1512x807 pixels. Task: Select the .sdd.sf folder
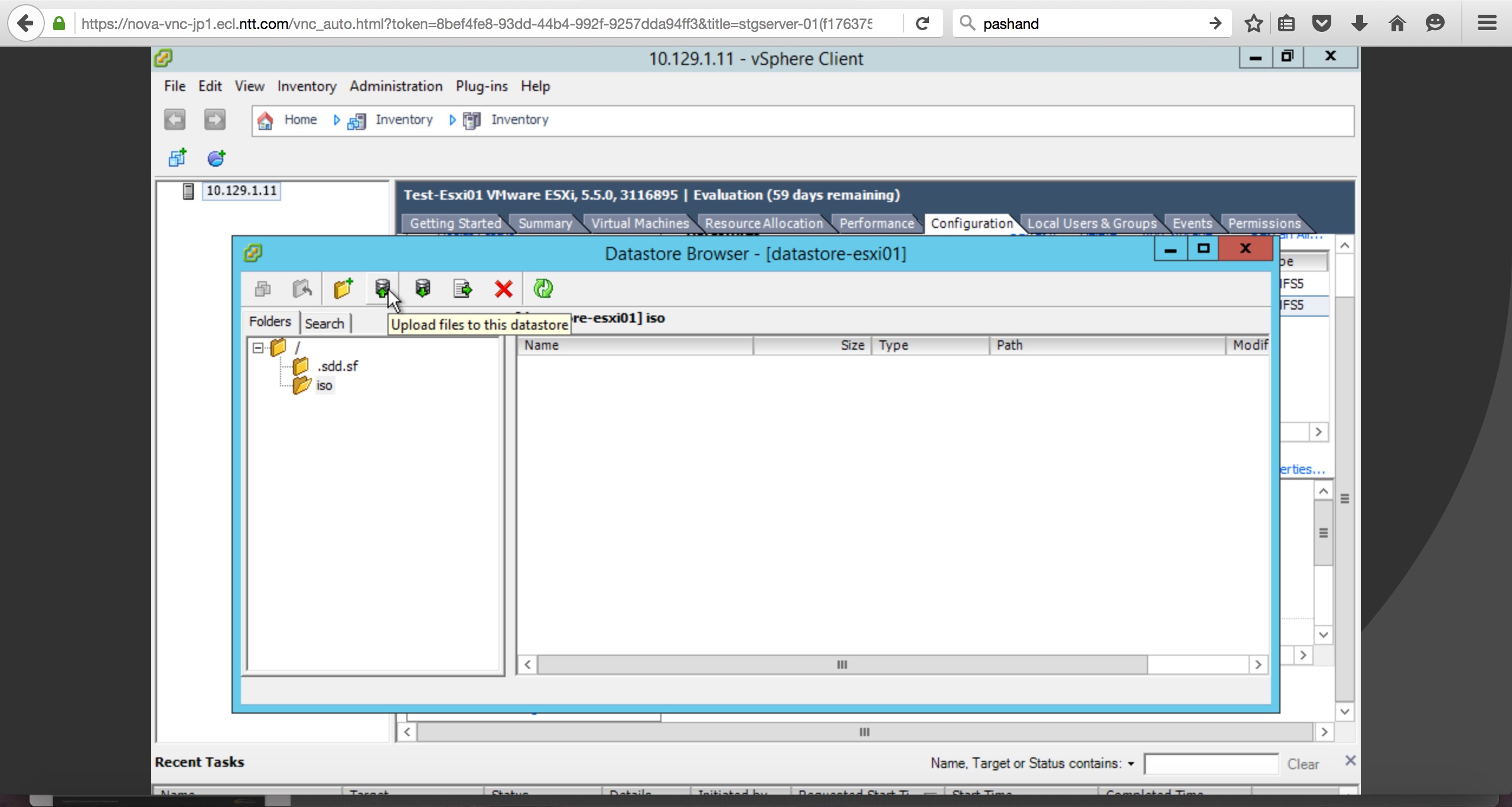pyautogui.click(x=337, y=366)
